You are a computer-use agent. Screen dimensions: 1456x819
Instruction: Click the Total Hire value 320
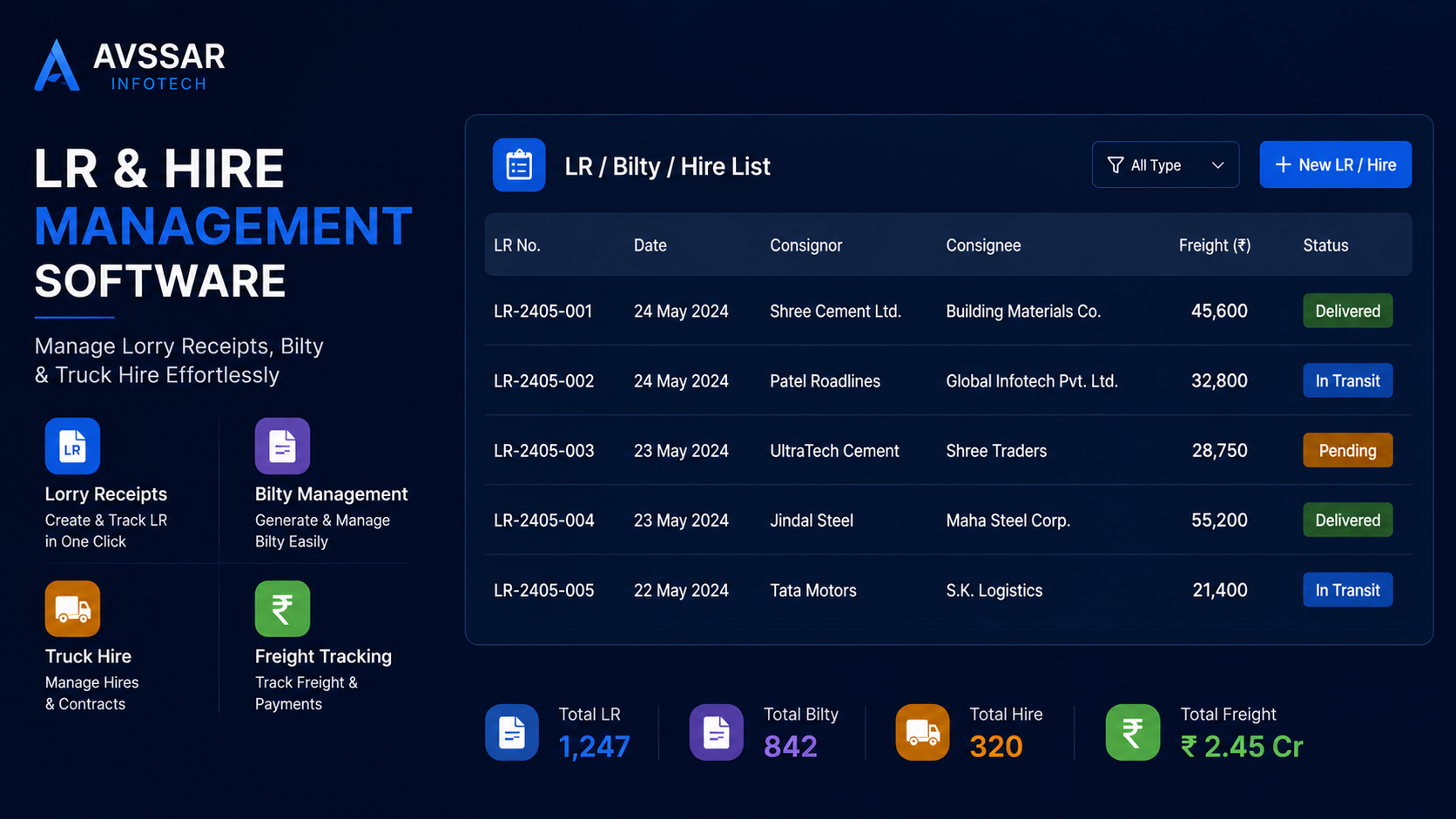996,747
